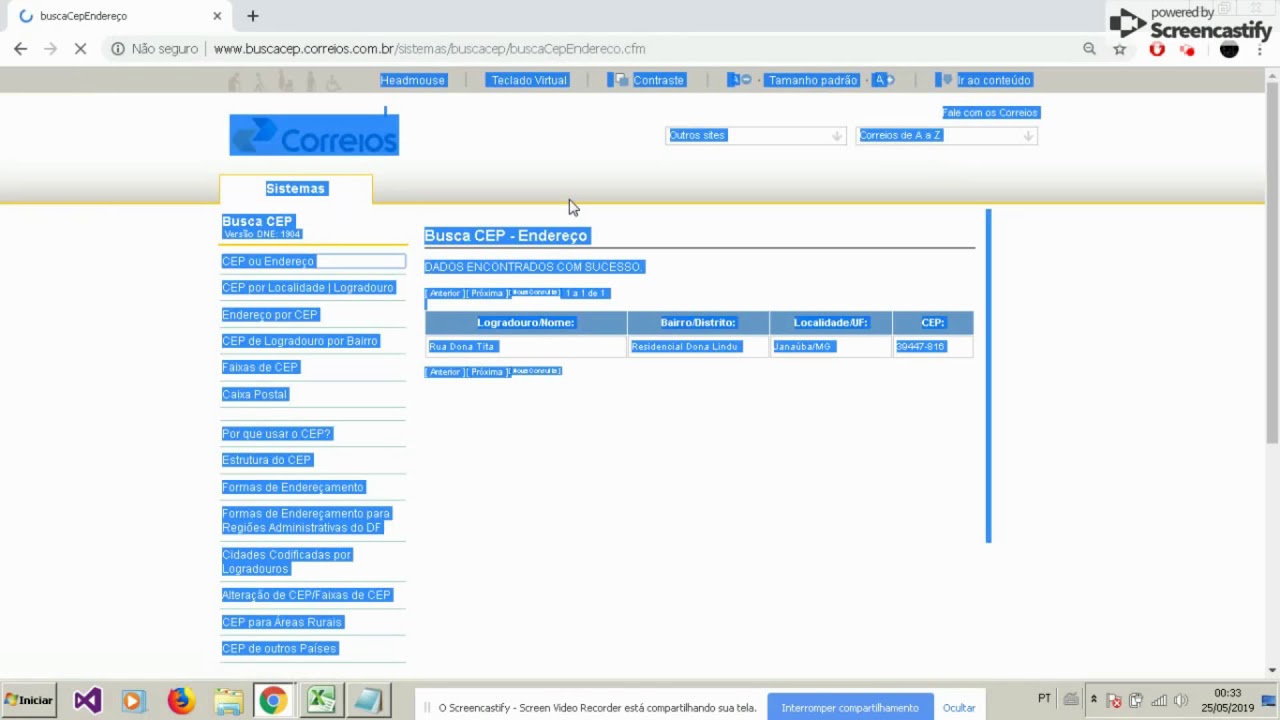Click Interromper compartilhamento button
1280x720 pixels.
tap(850, 708)
